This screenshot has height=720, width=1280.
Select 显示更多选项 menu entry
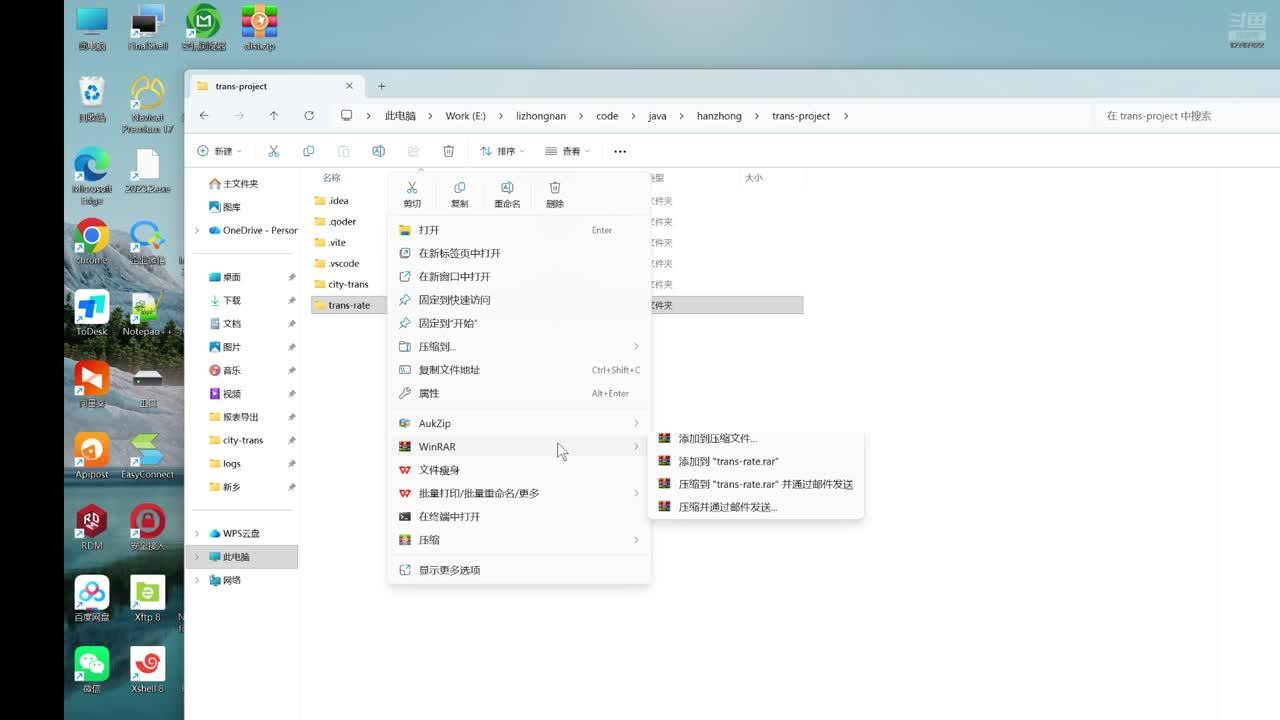449,570
